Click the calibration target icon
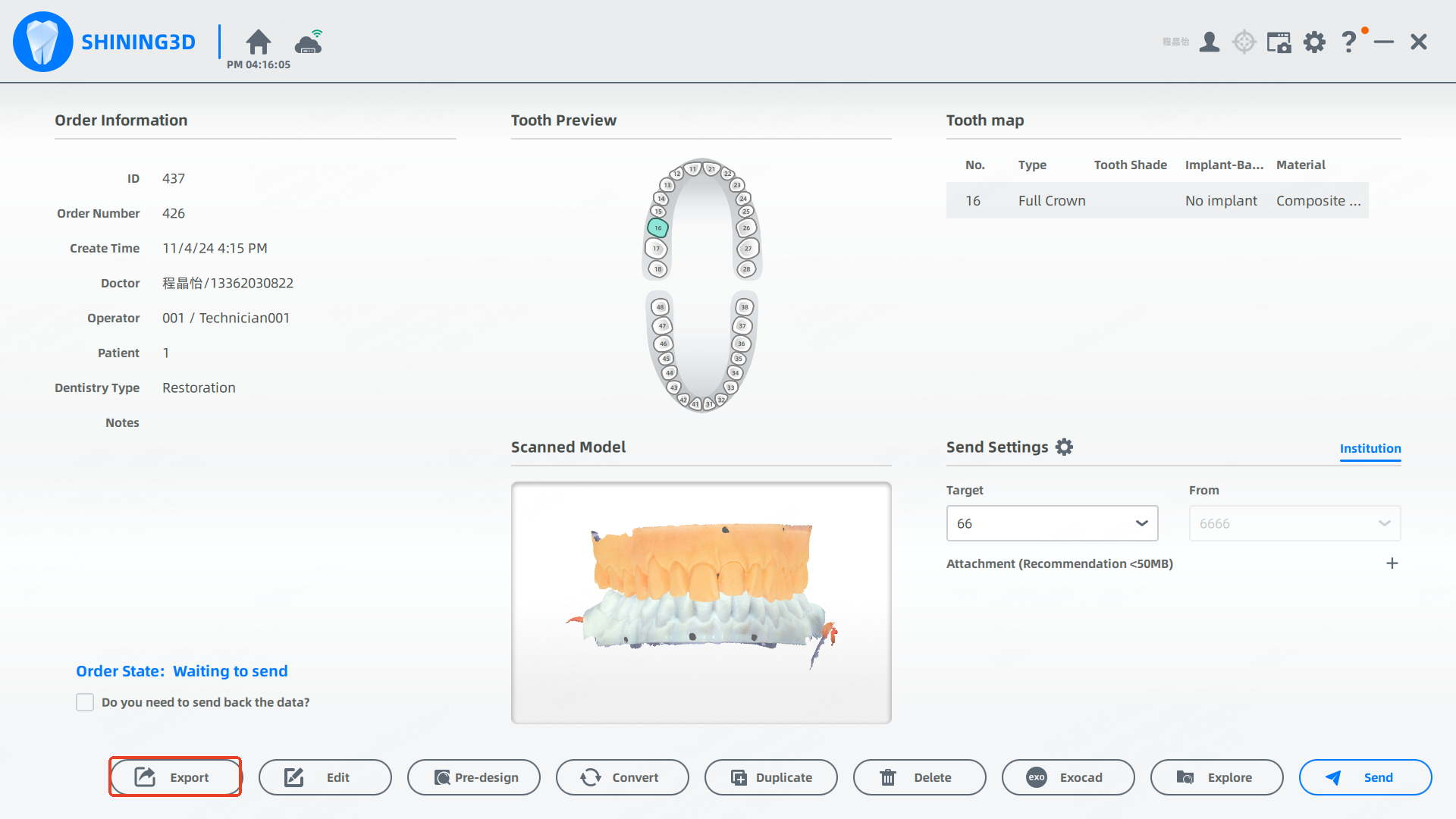The height and width of the screenshot is (819, 1456). click(x=1244, y=42)
